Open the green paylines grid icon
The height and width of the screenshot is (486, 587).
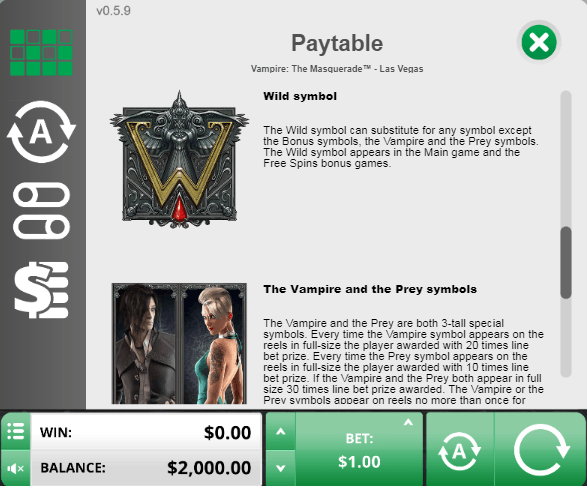click(41, 52)
